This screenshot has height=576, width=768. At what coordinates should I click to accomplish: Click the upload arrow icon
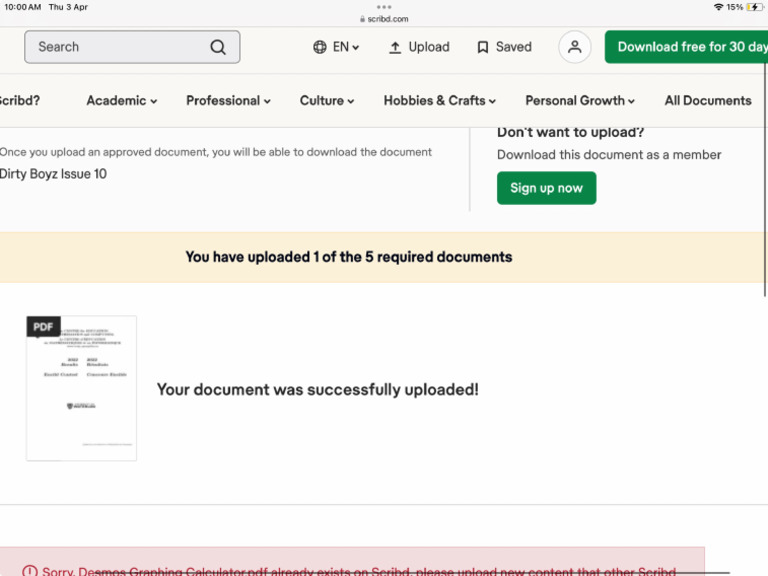click(x=395, y=48)
